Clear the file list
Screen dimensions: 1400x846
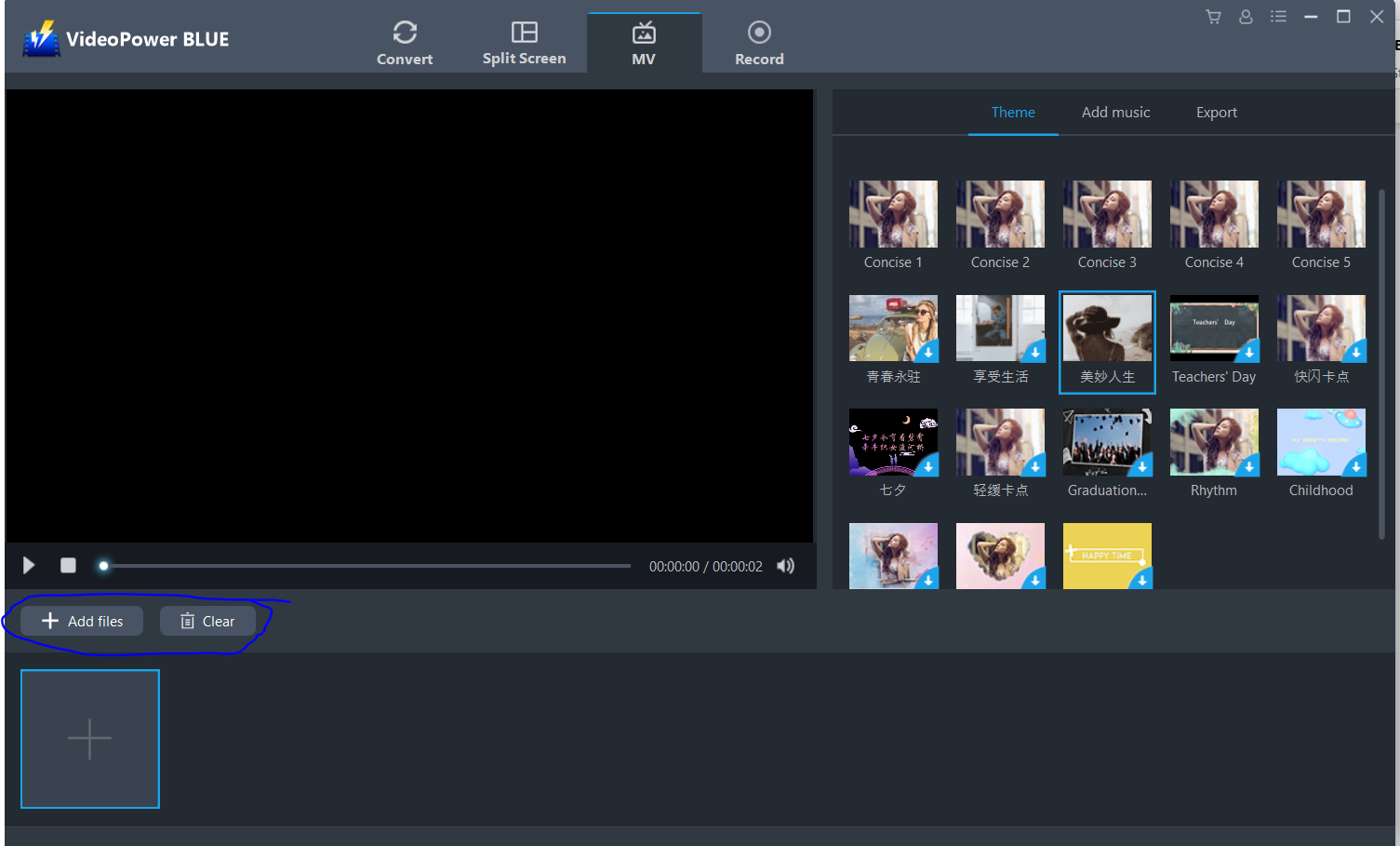[x=207, y=621]
